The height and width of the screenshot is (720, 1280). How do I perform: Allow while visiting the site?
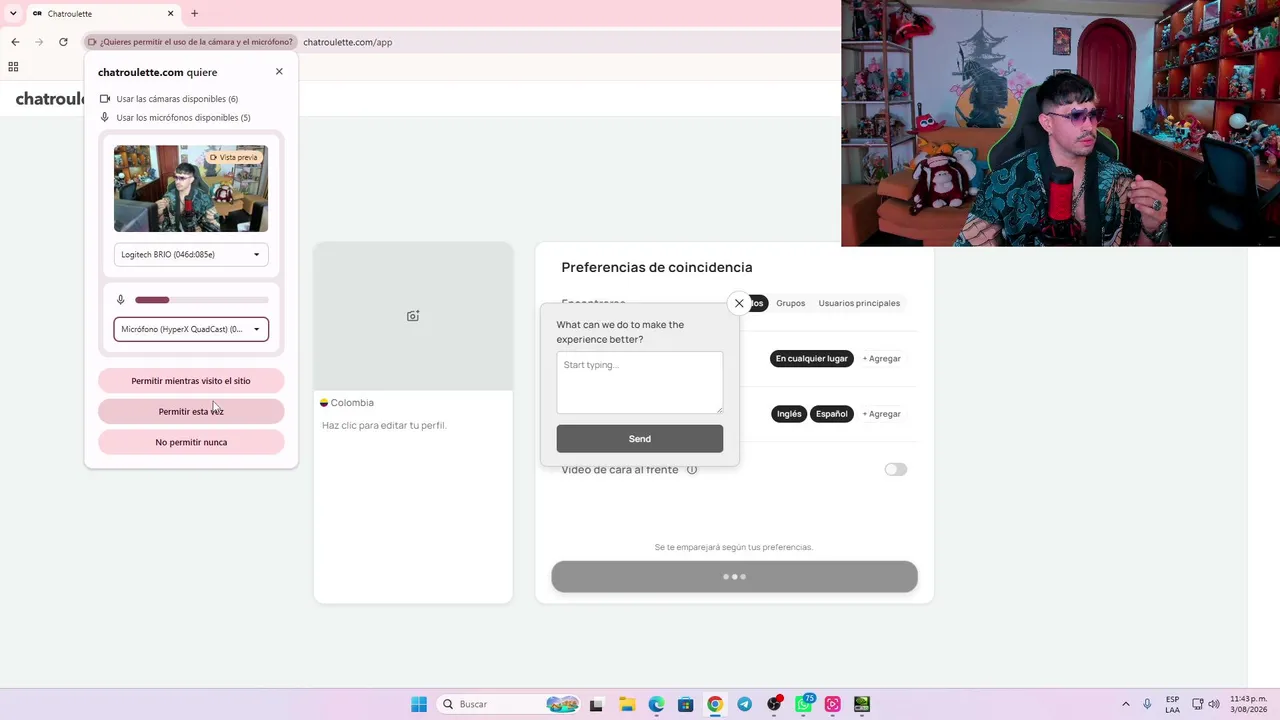coord(191,381)
